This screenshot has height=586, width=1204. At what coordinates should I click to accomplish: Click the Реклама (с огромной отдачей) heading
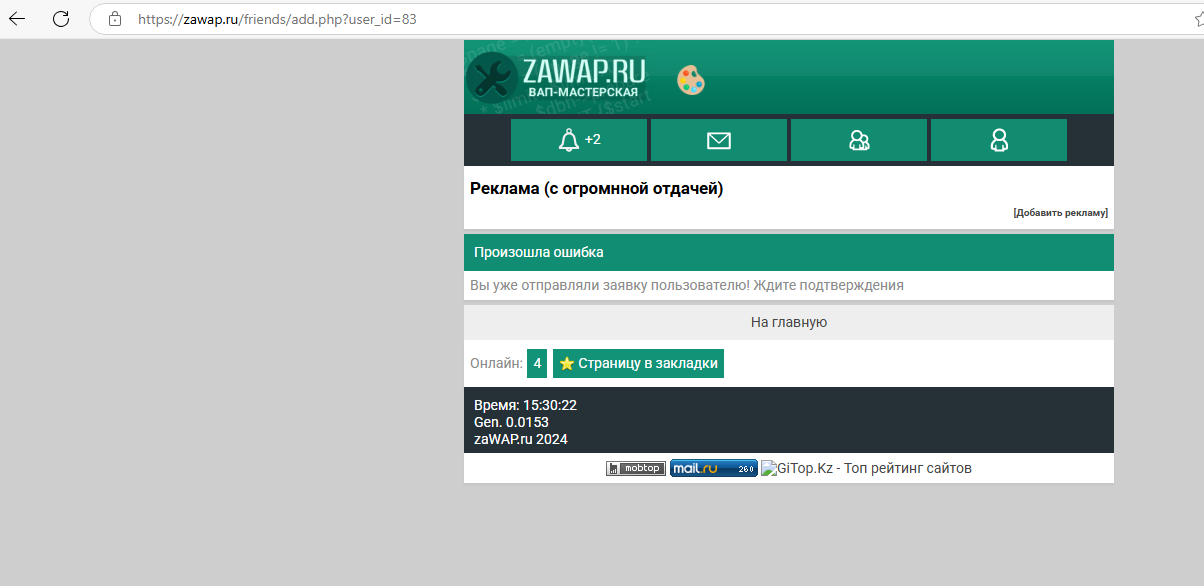[596, 189]
